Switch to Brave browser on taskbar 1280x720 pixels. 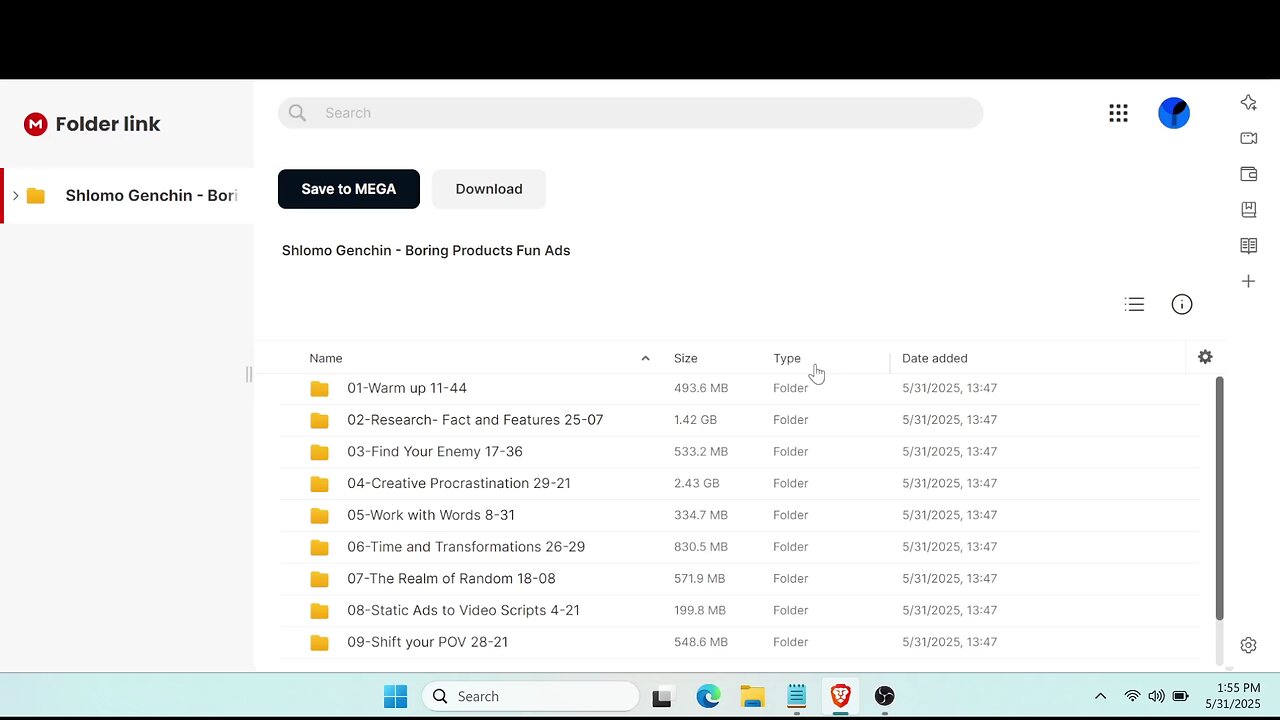coord(841,696)
